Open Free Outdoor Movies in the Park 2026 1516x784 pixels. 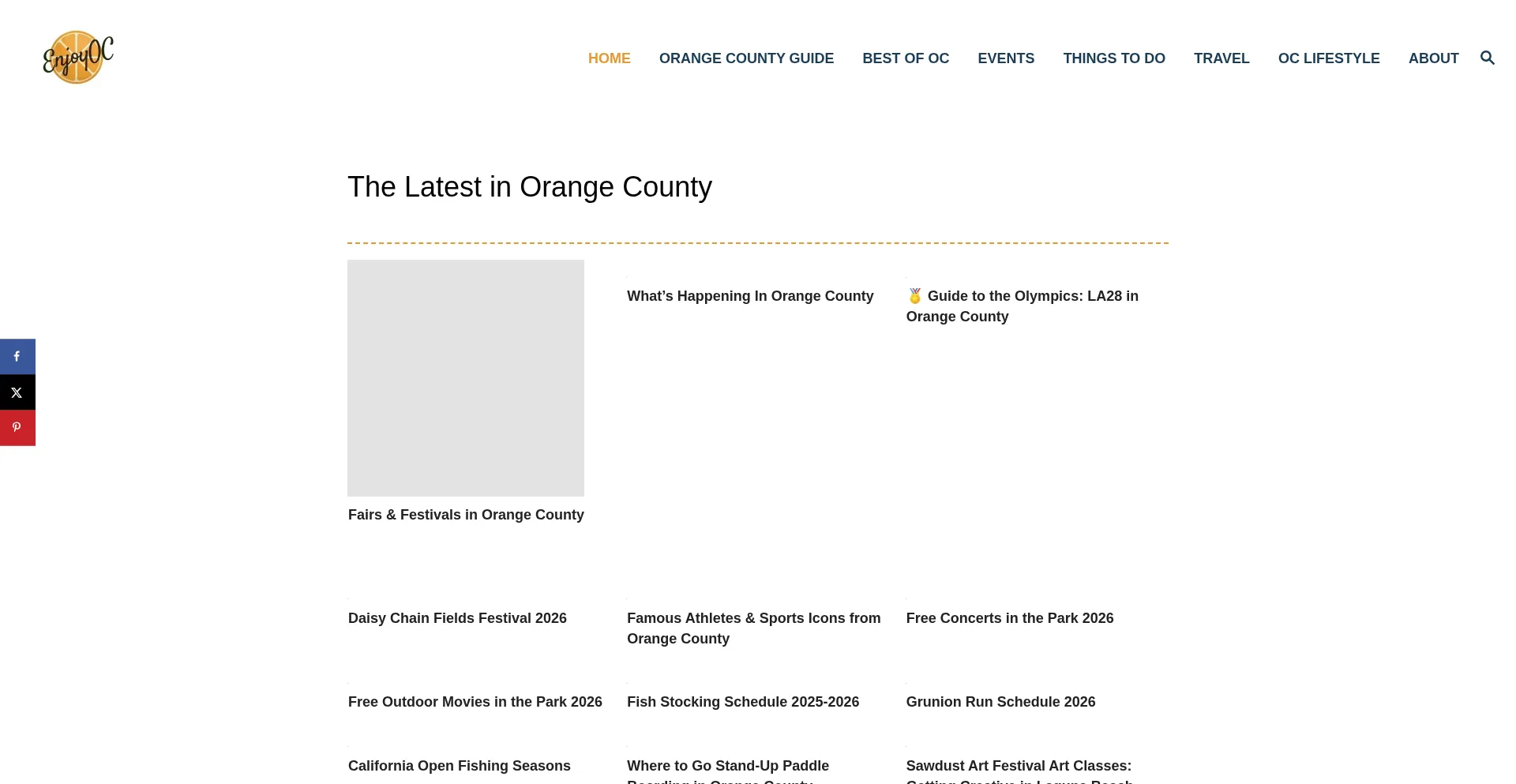pos(475,702)
